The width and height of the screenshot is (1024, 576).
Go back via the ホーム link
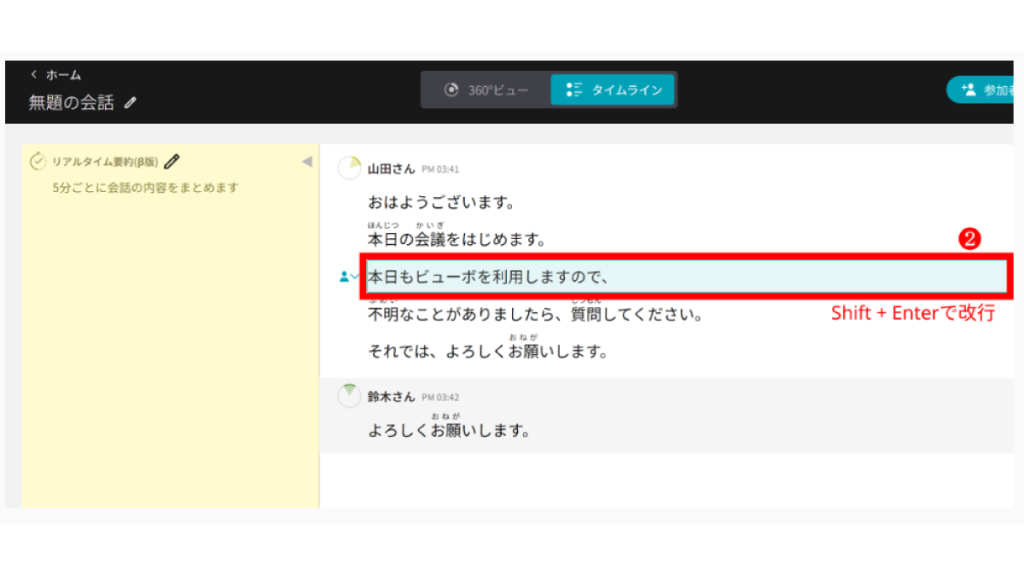[63, 75]
